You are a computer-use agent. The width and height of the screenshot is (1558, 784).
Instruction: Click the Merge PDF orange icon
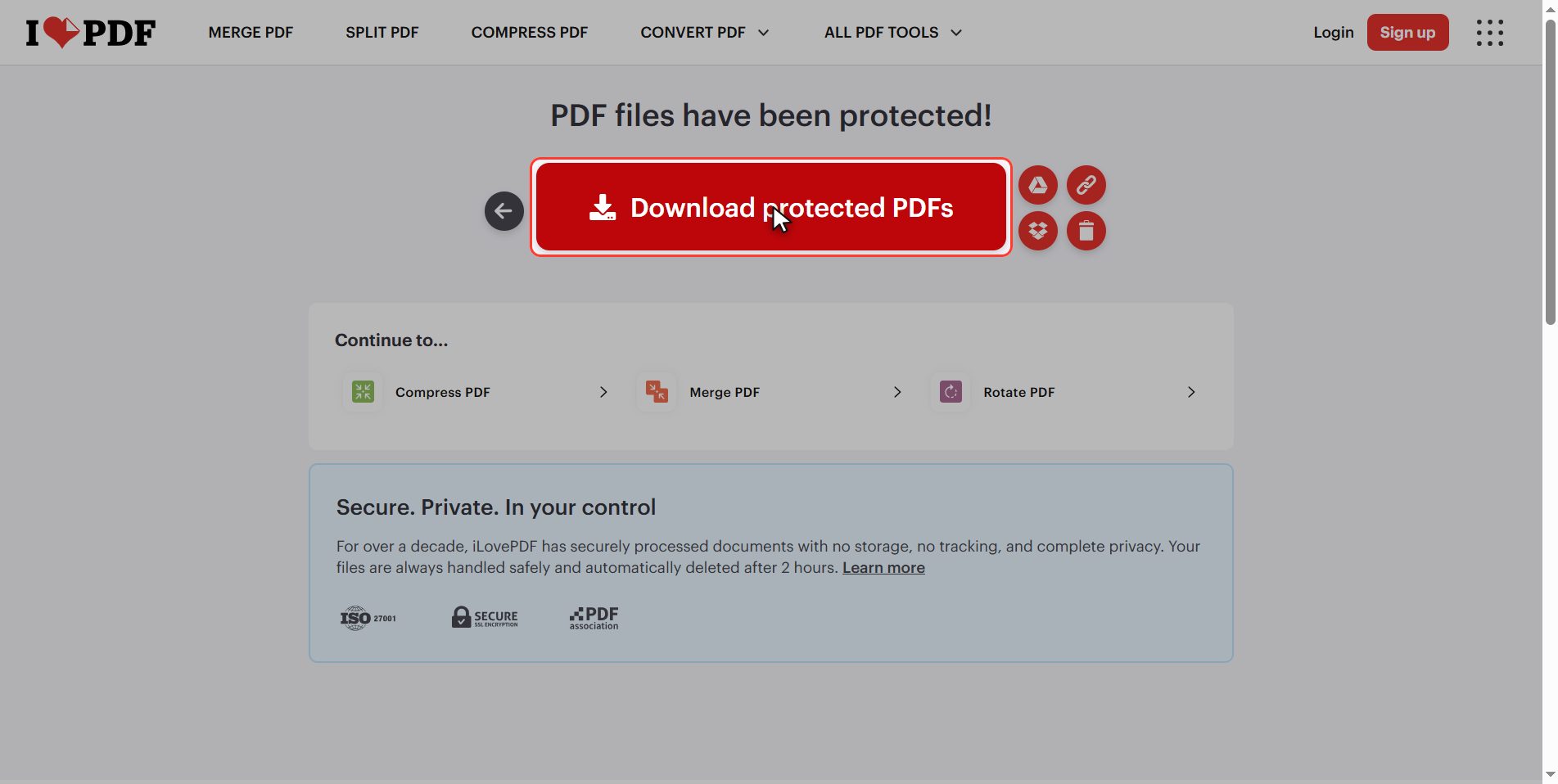[657, 392]
